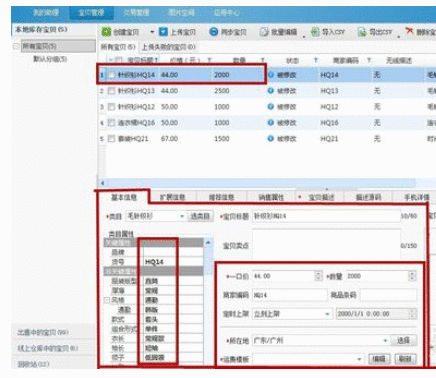Tick the checkbox for 针织衫HQ12 row
Screen dimensions: 436x378
112,107
